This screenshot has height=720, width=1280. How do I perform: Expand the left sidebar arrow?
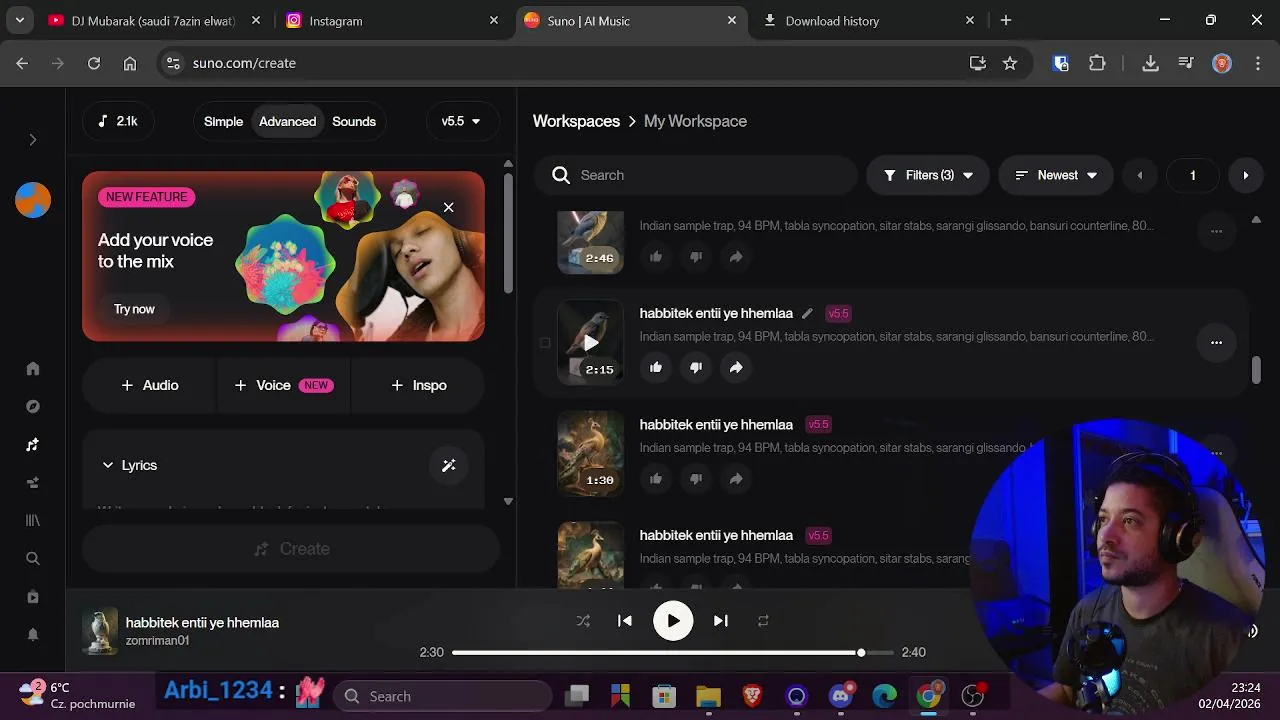click(32, 140)
